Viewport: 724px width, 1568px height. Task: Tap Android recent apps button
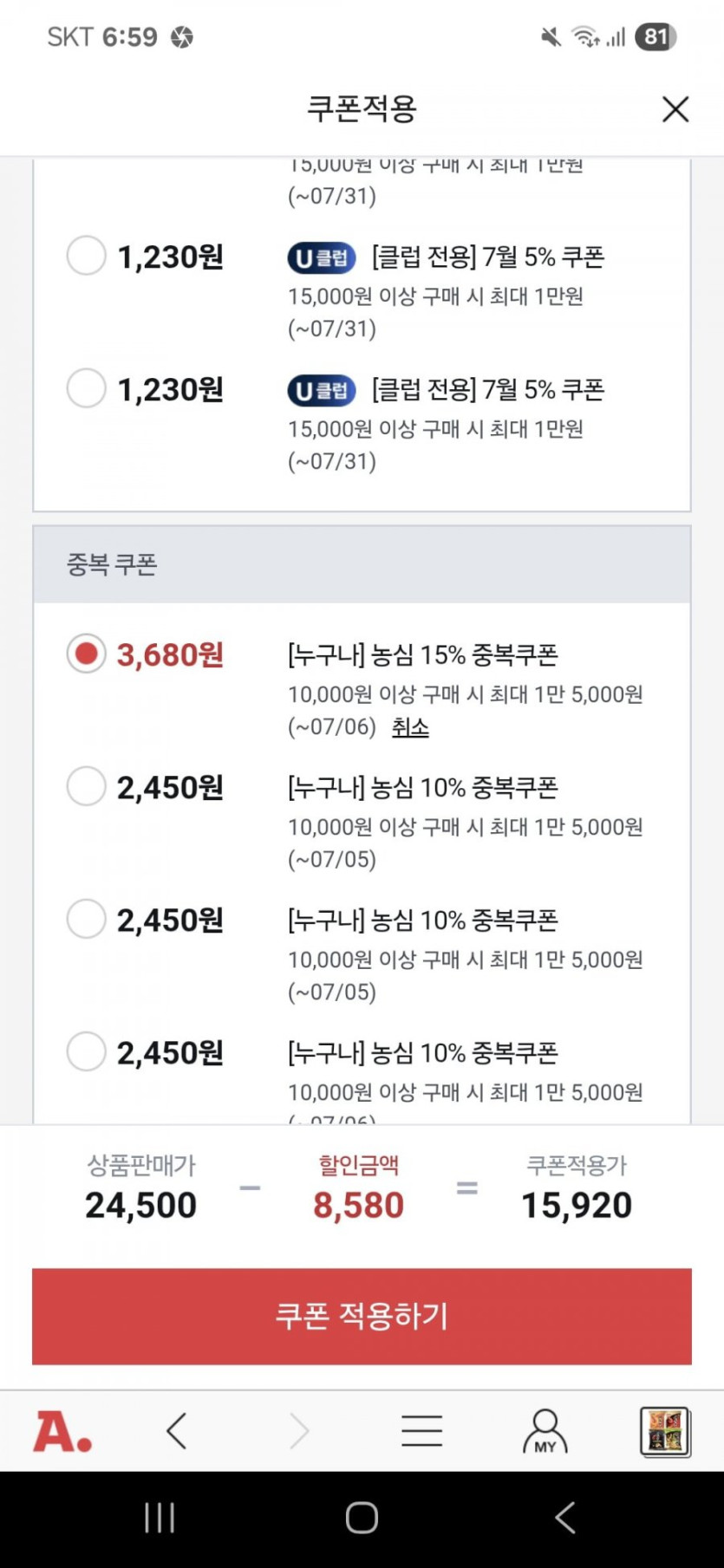point(160,1518)
